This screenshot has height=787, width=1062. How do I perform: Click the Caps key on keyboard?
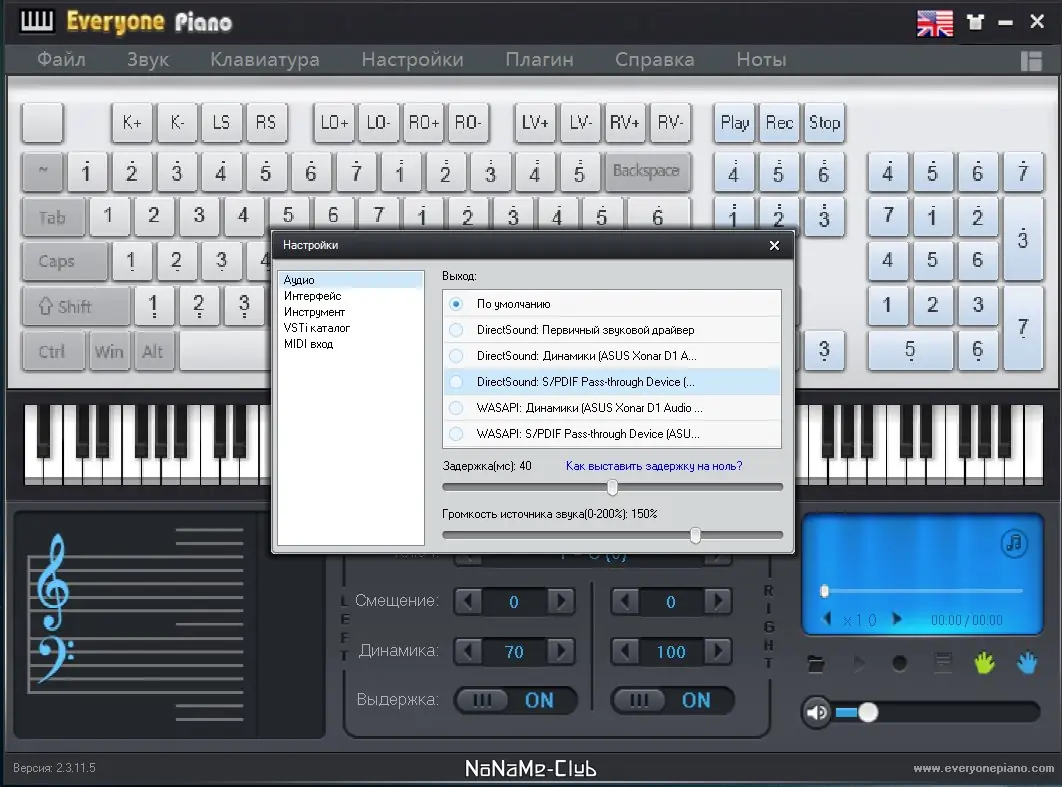click(x=64, y=261)
